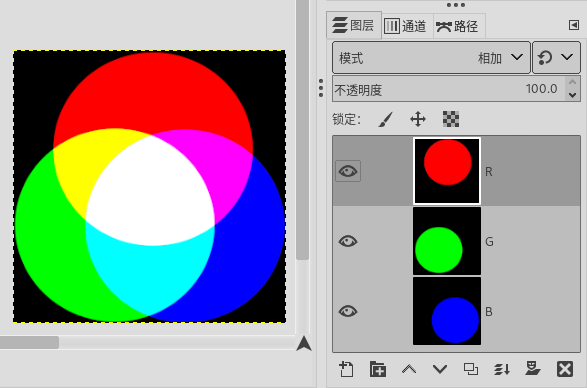The image size is (587, 388).
Task: Decrease opacity with the down arrow
Action: (x=572, y=95)
